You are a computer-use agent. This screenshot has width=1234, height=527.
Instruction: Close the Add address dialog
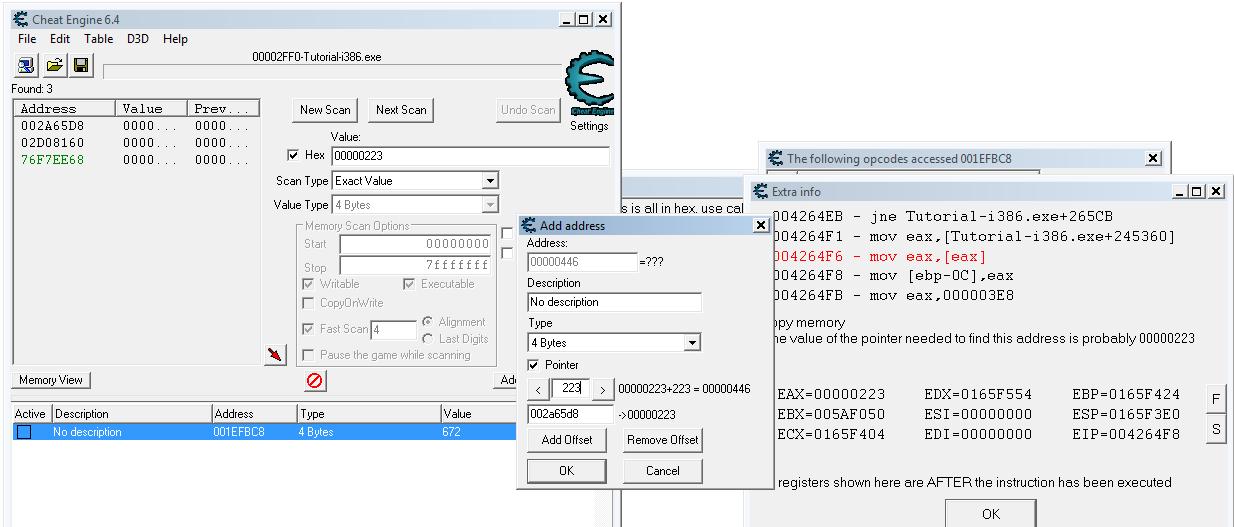click(x=759, y=226)
